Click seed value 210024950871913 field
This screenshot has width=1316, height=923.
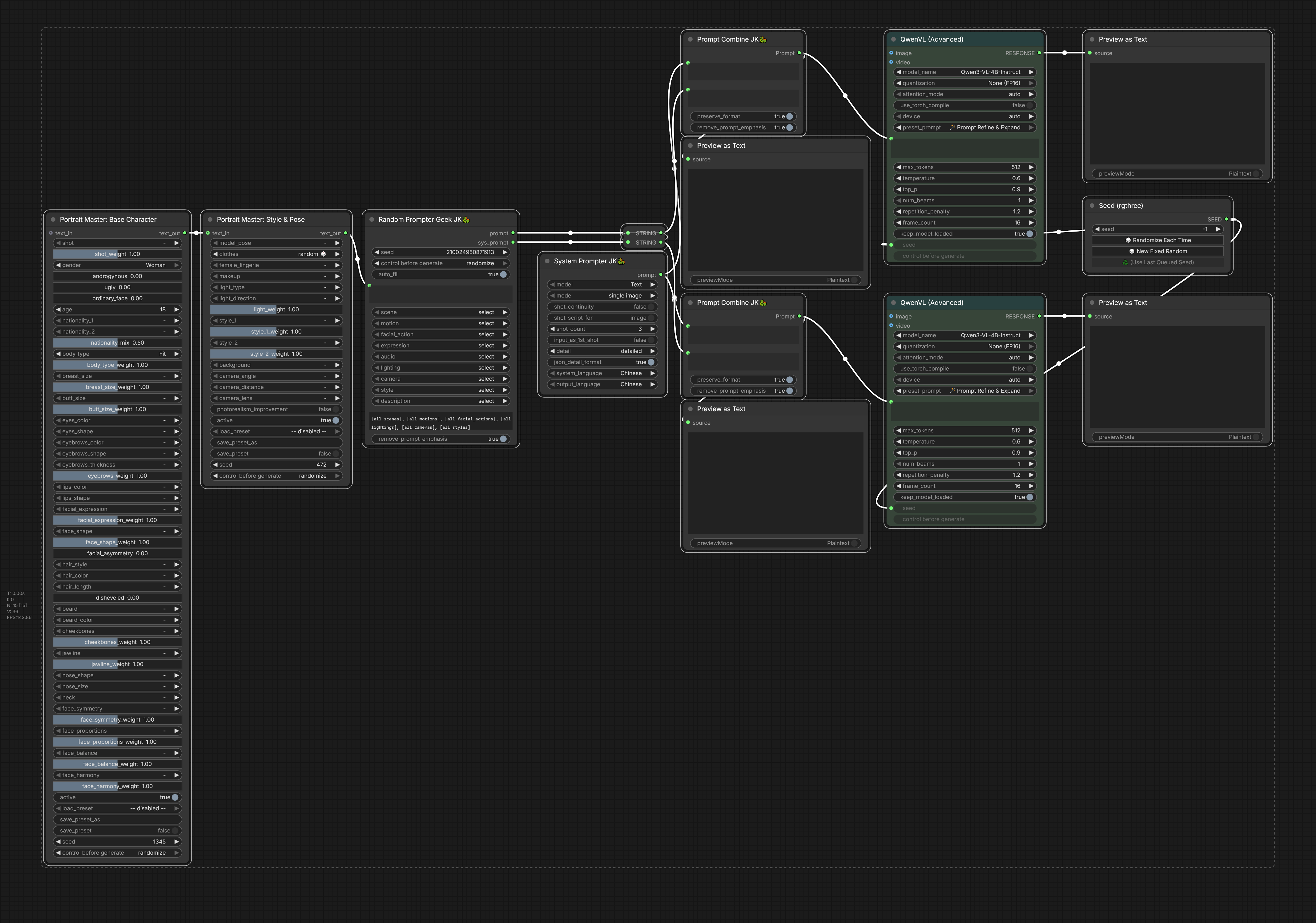(x=440, y=252)
